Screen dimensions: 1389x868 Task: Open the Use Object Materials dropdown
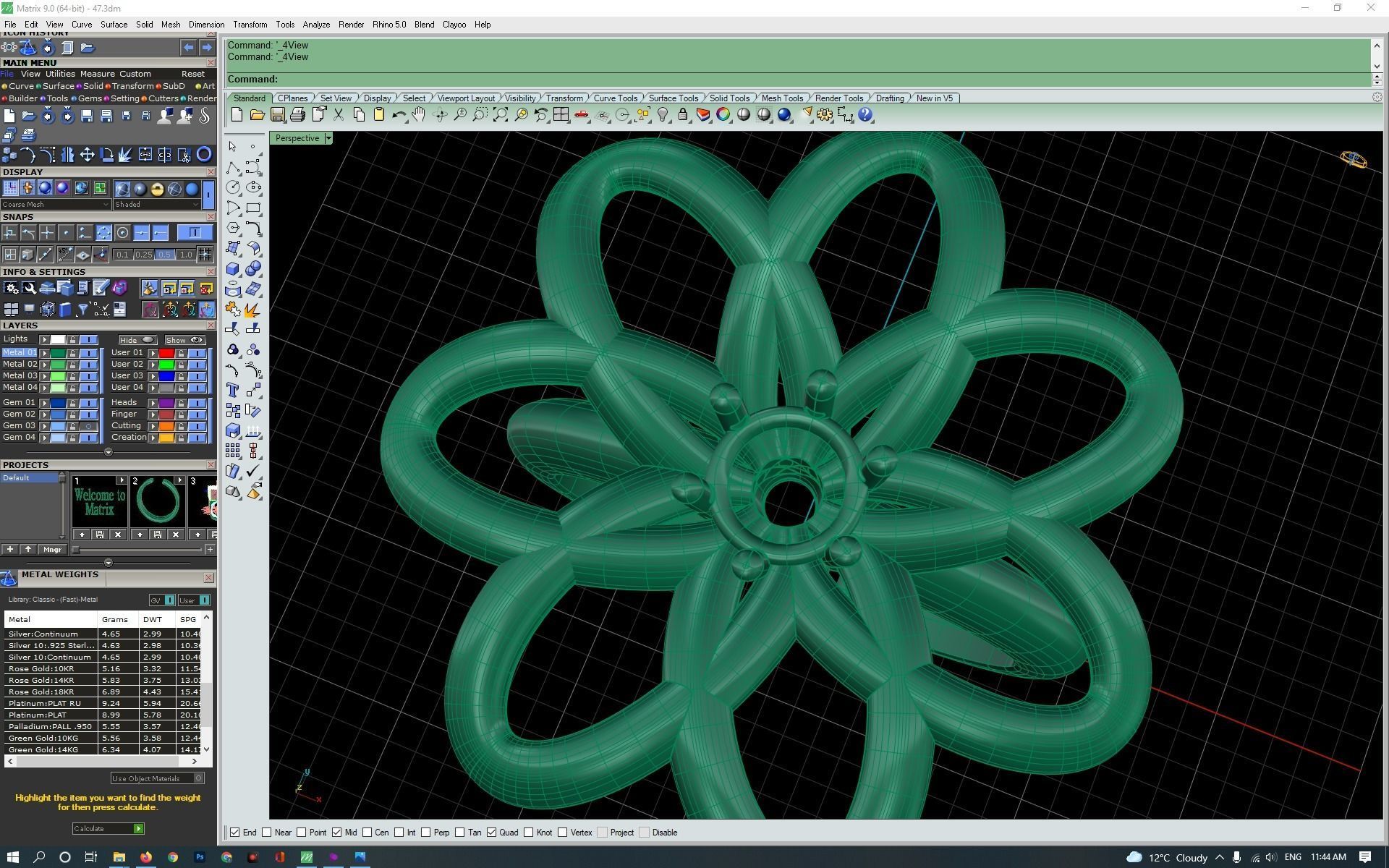157,778
